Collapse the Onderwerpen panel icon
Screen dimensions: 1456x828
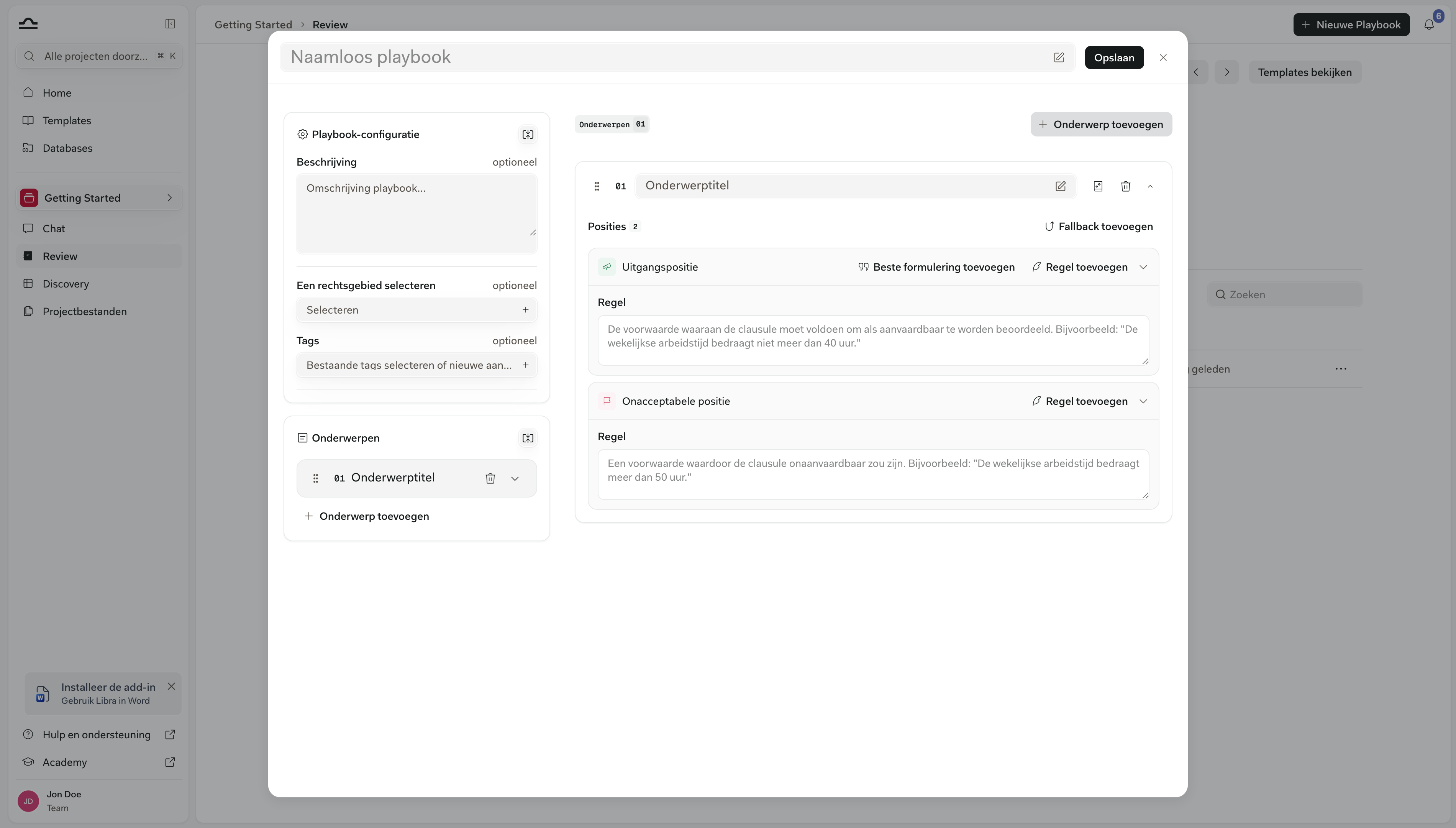click(528, 438)
